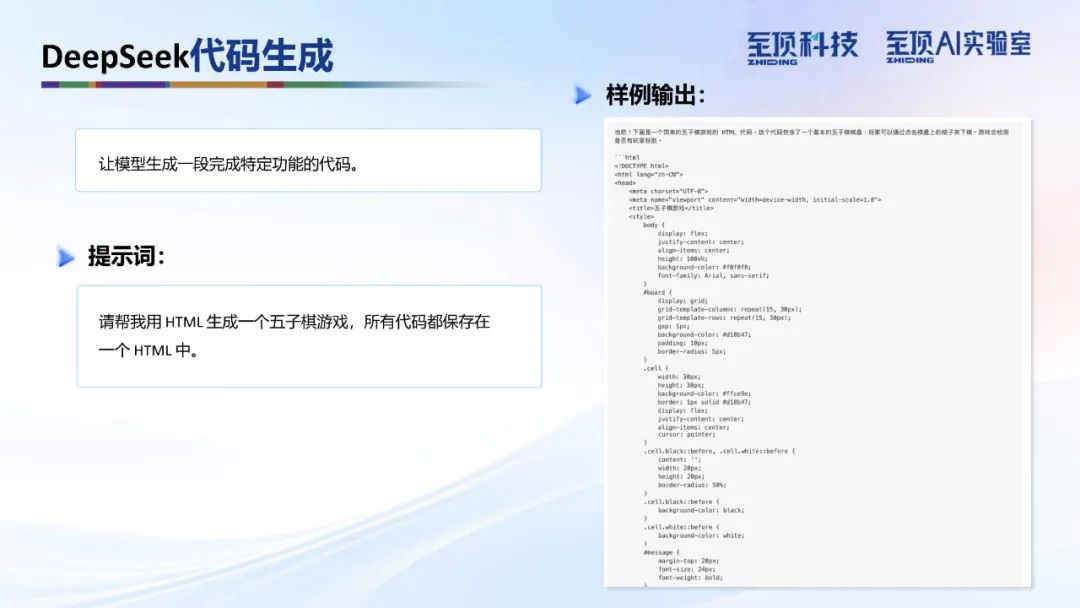This screenshot has width=1080, height=608.
Task: Select the Chinese intro paragraph above the code
Action: [x=811, y=136]
